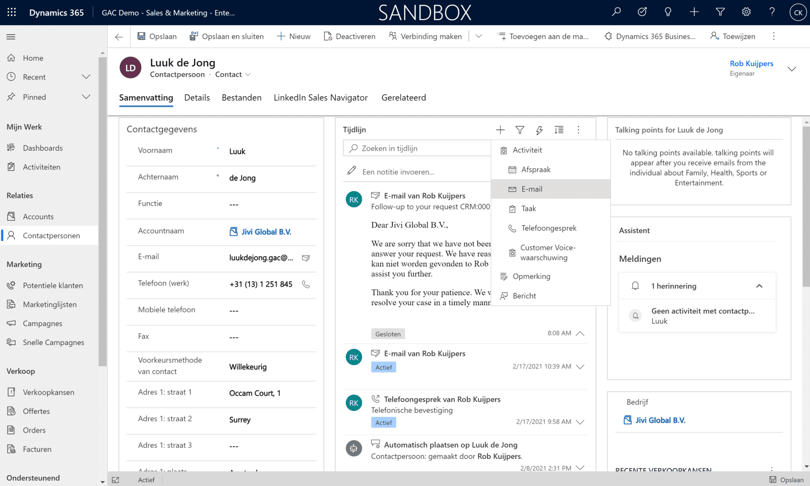Select Taak from the activity menu
Screen dimensions: 810x486
pyautogui.click(x=551, y=209)
